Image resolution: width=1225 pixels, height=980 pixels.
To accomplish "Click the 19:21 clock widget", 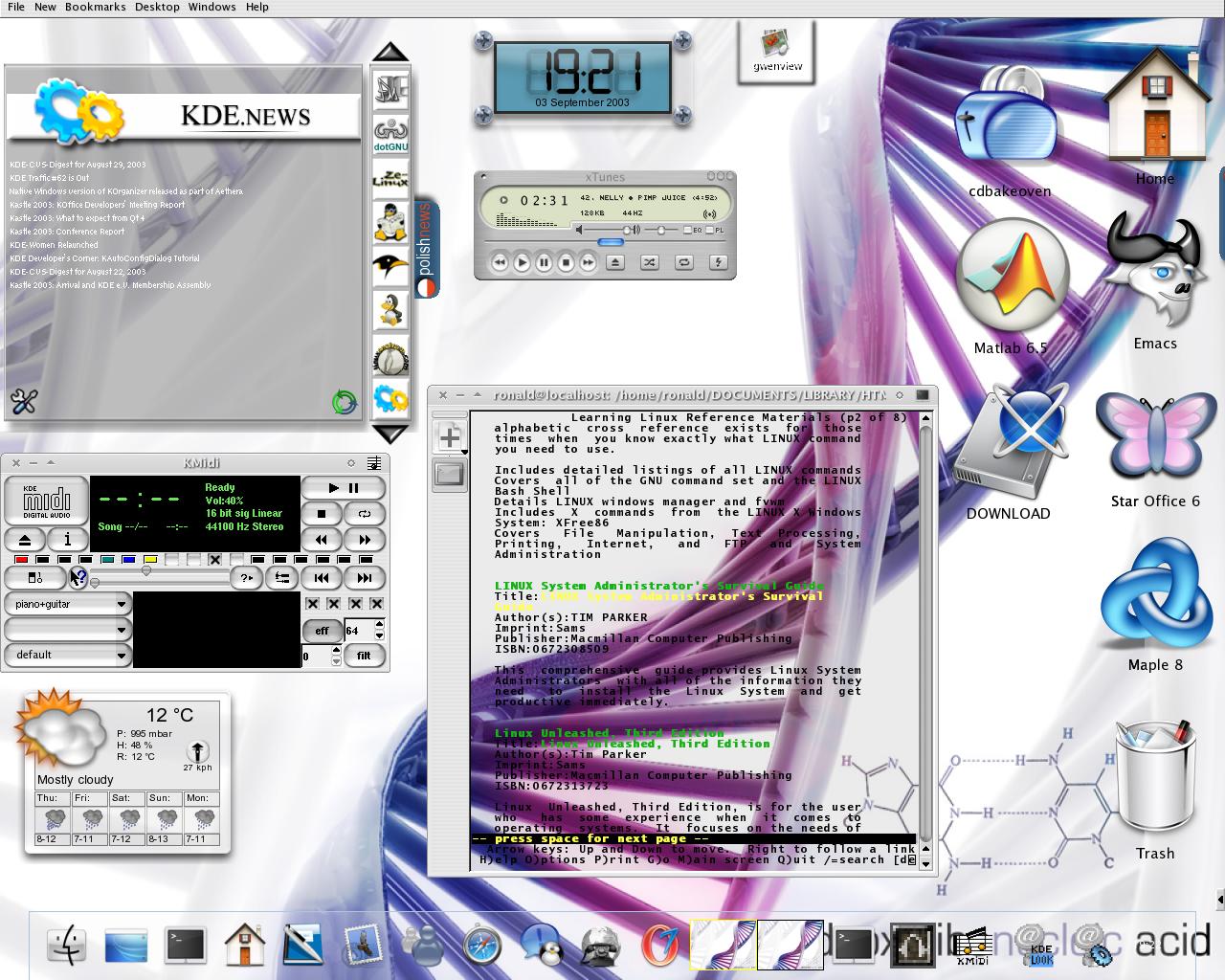I will coord(582,78).
